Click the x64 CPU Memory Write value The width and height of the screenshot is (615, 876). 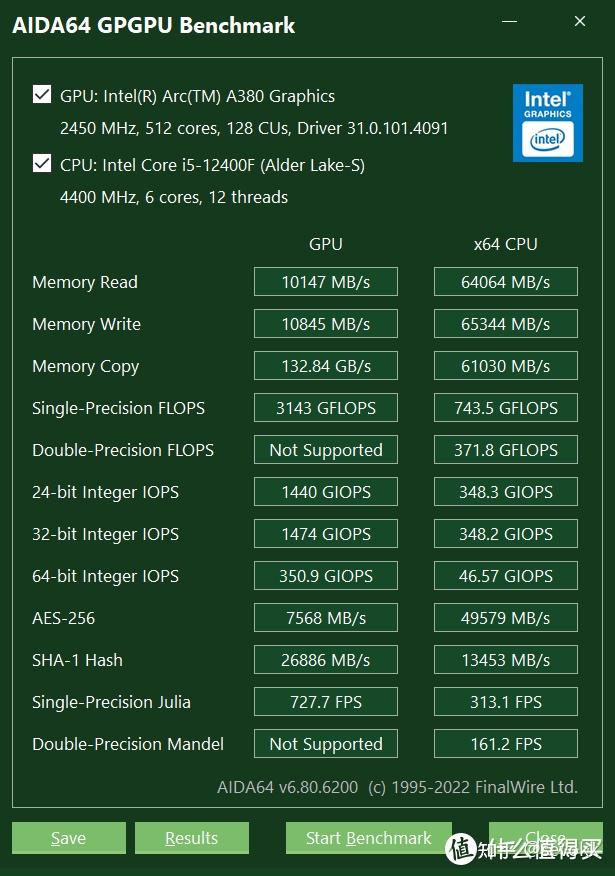[505, 324]
